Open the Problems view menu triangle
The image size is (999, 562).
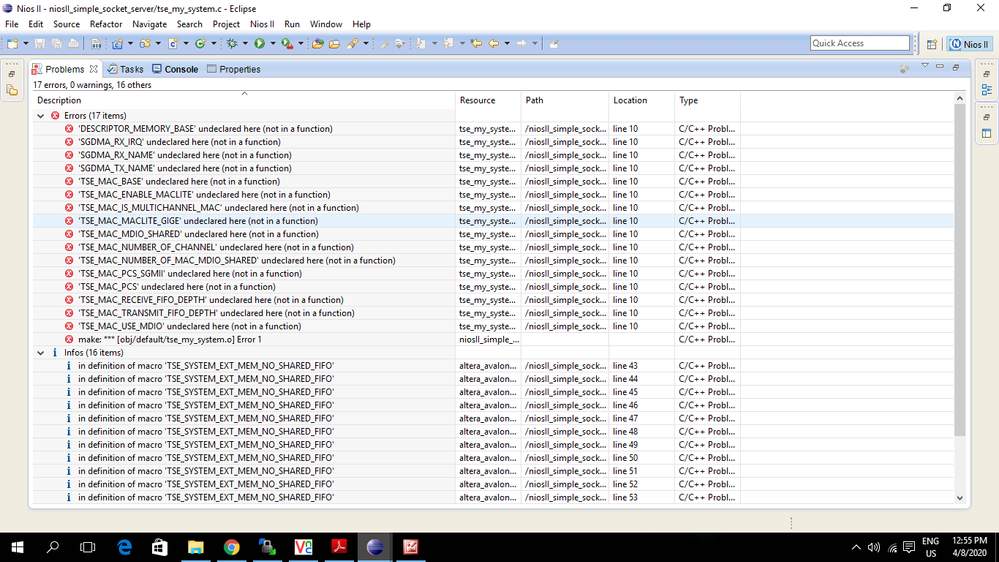925,67
